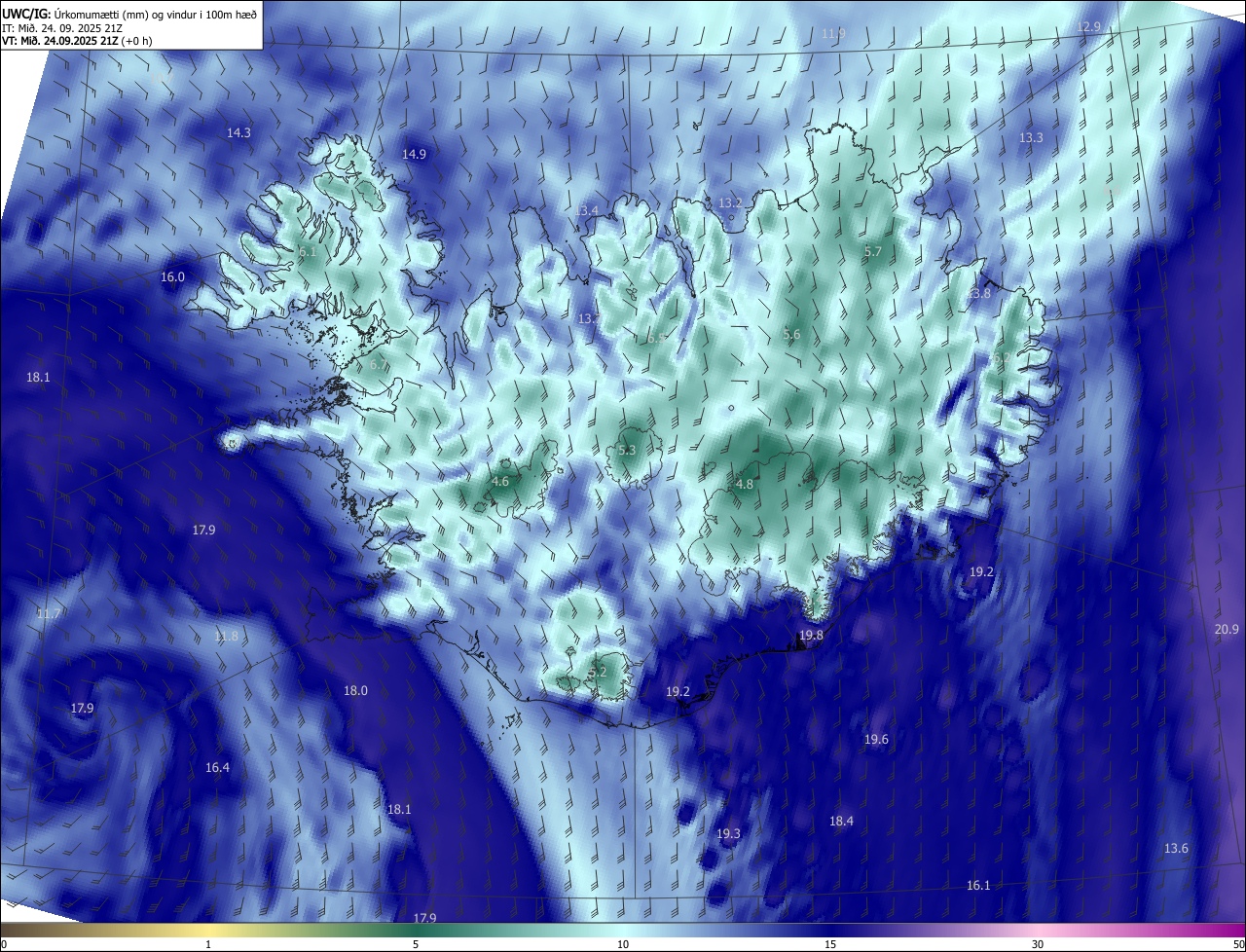This screenshot has width=1246, height=952.
Task: Click the 18.0 value label
Action: click(x=355, y=691)
